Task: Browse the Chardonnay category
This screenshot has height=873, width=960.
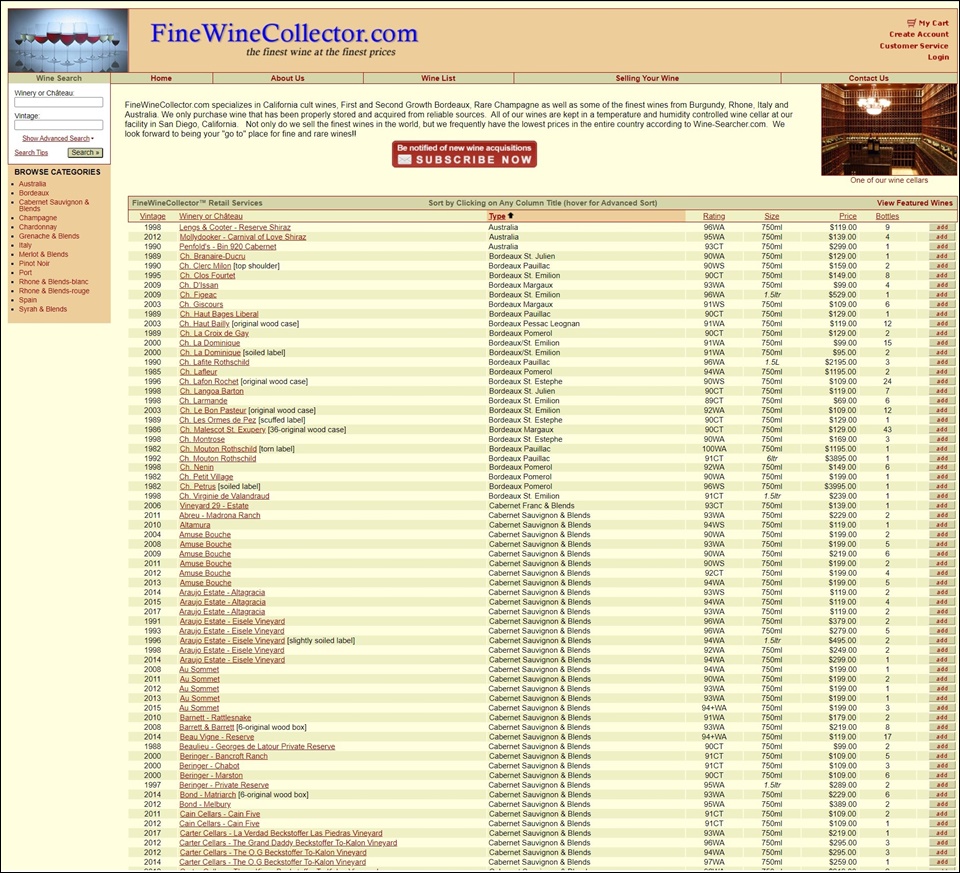Action: pos(38,227)
